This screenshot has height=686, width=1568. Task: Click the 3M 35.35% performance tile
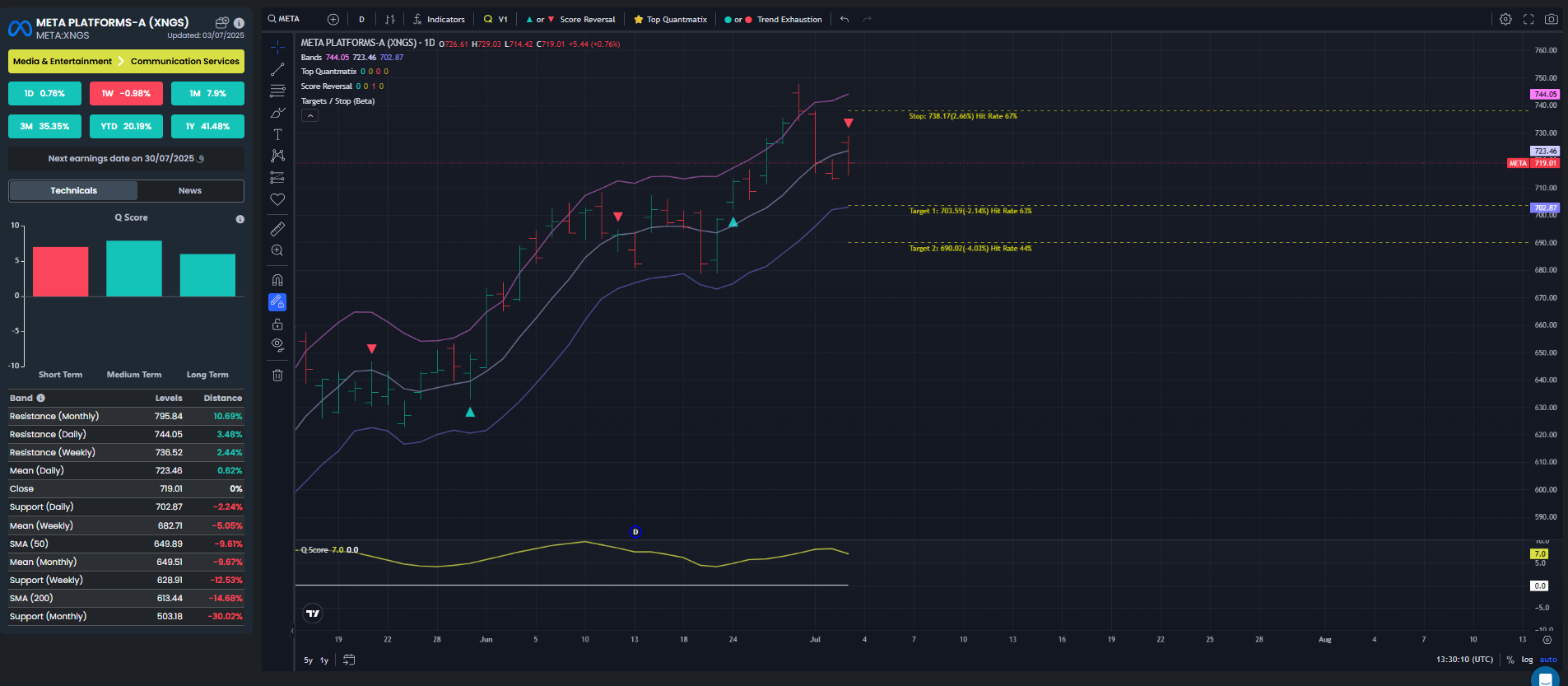point(44,126)
